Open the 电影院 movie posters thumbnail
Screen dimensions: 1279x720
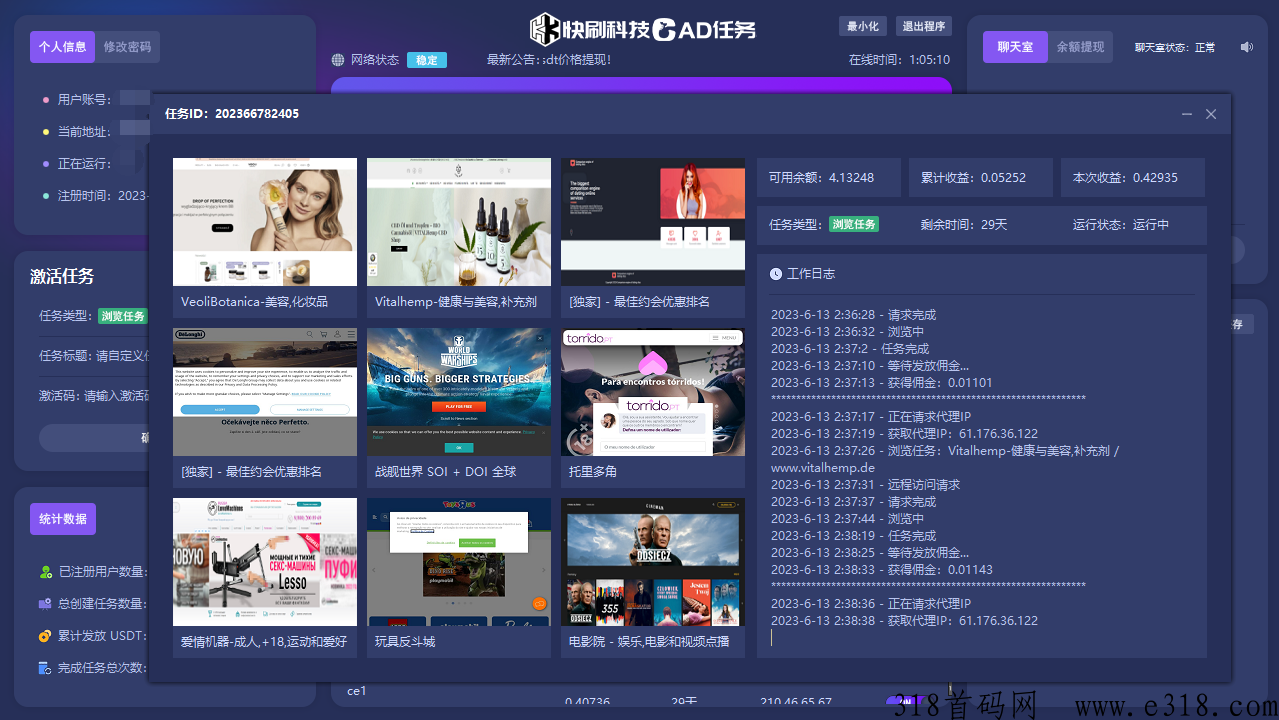click(653, 562)
